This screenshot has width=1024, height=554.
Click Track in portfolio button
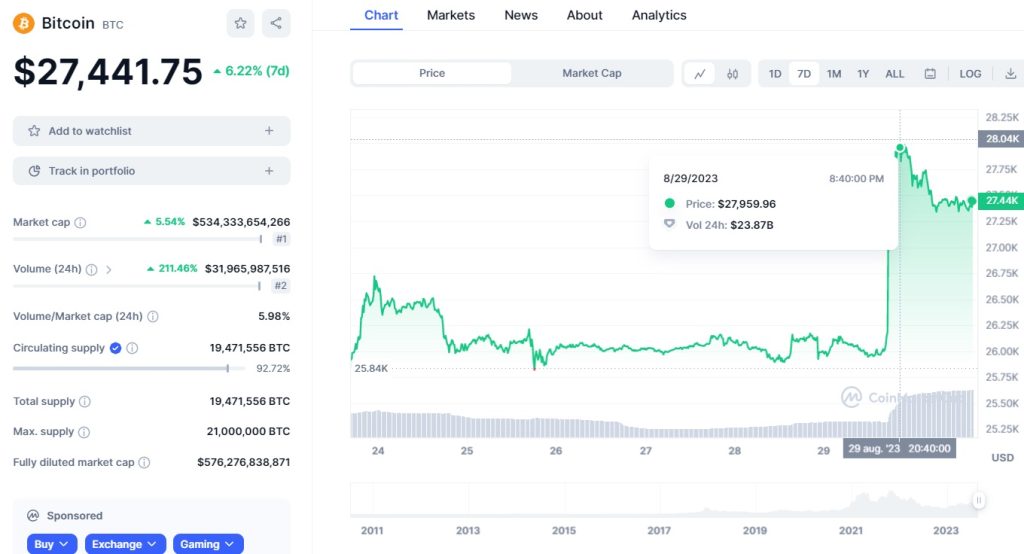point(152,171)
